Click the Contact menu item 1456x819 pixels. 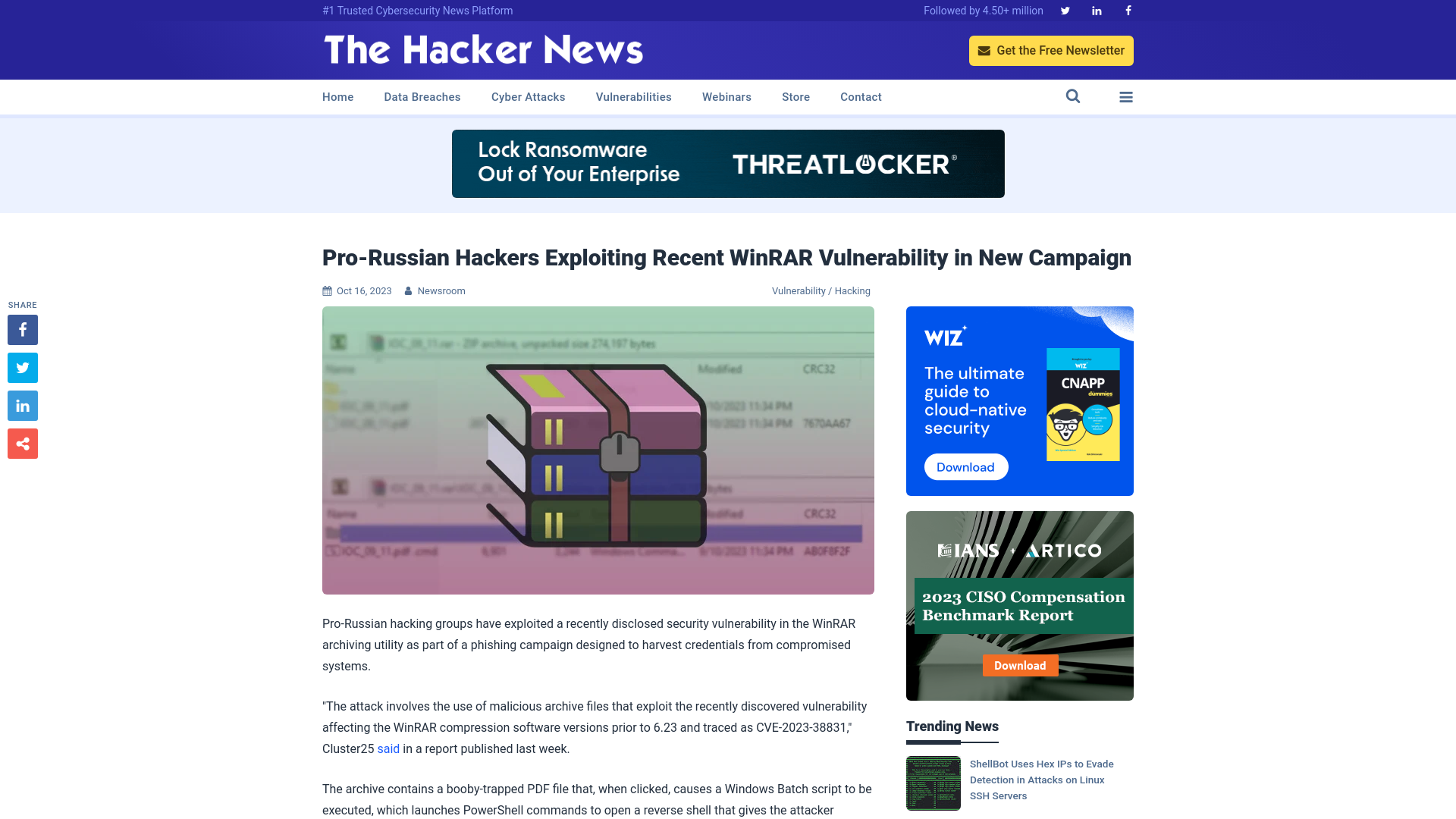pyautogui.click(x=861, y=96)
